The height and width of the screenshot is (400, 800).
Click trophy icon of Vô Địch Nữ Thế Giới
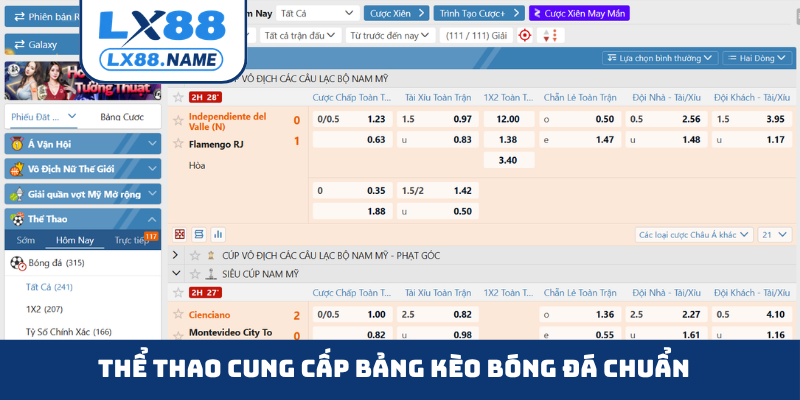click(x=17, y=169)
